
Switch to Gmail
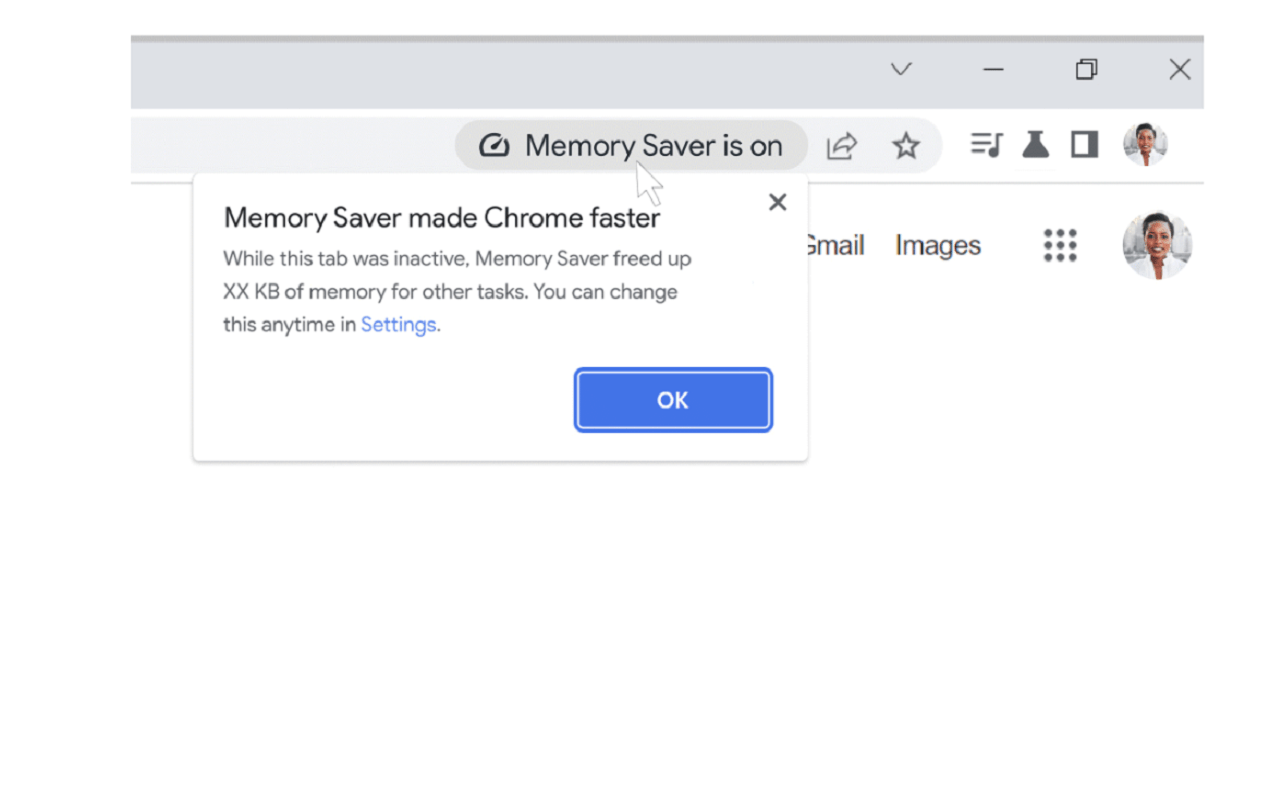coord(836,245)
